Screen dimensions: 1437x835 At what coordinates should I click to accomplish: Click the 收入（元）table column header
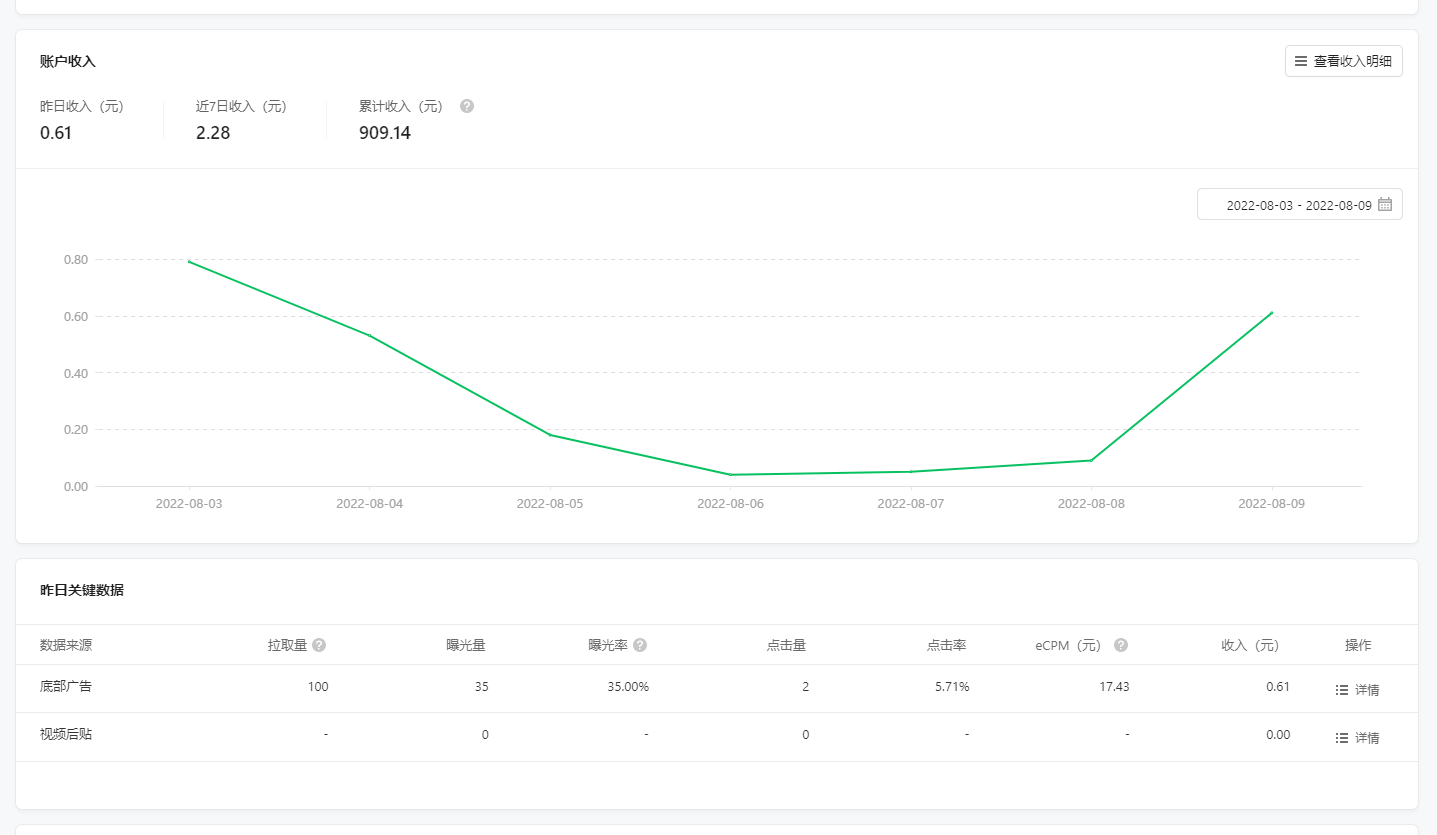click(1250, 645)
